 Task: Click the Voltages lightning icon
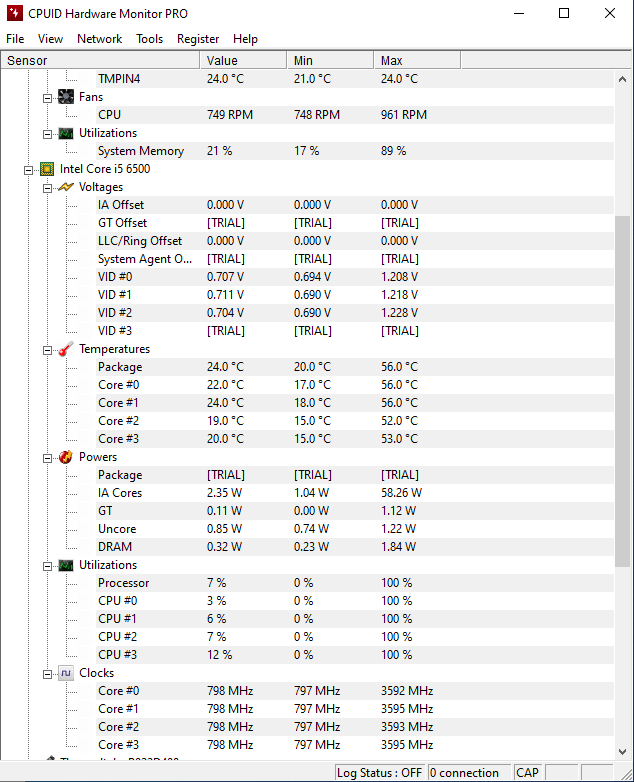click(x=66, y=187)
